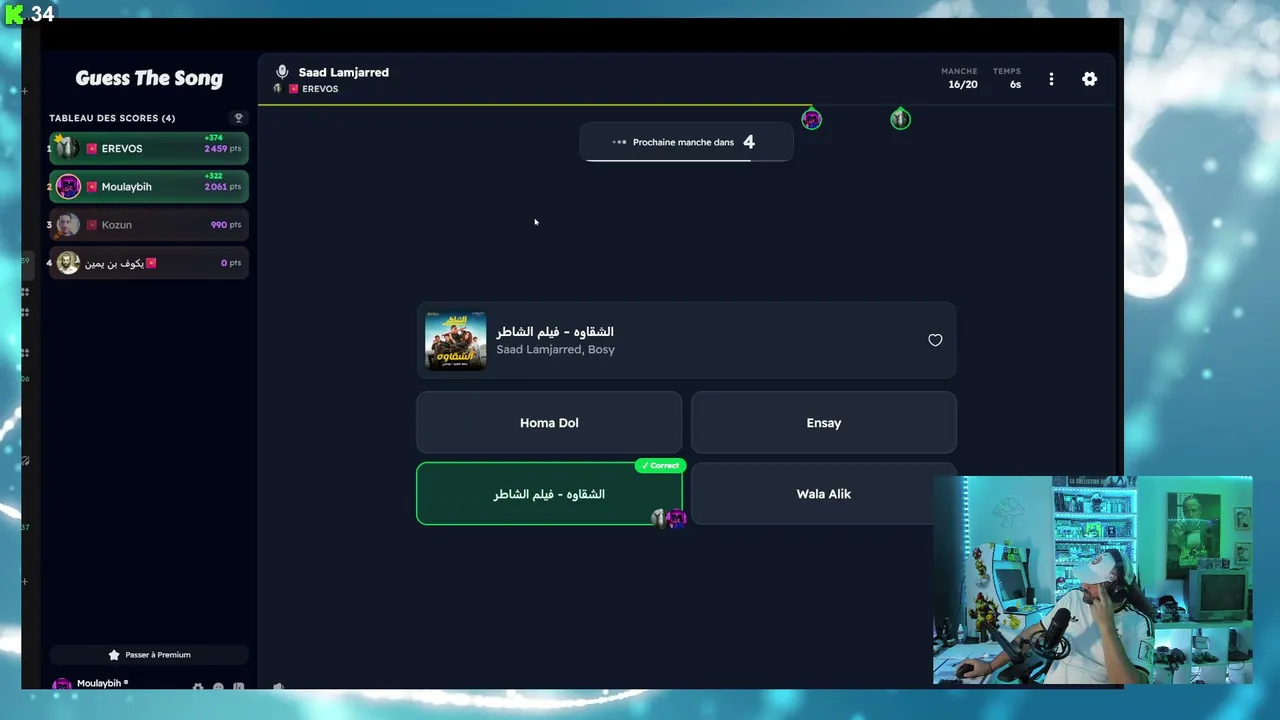1280x720 pixels.
Task: Click the Saad Lamjarred artist title
Action: (x=343, y=72)
